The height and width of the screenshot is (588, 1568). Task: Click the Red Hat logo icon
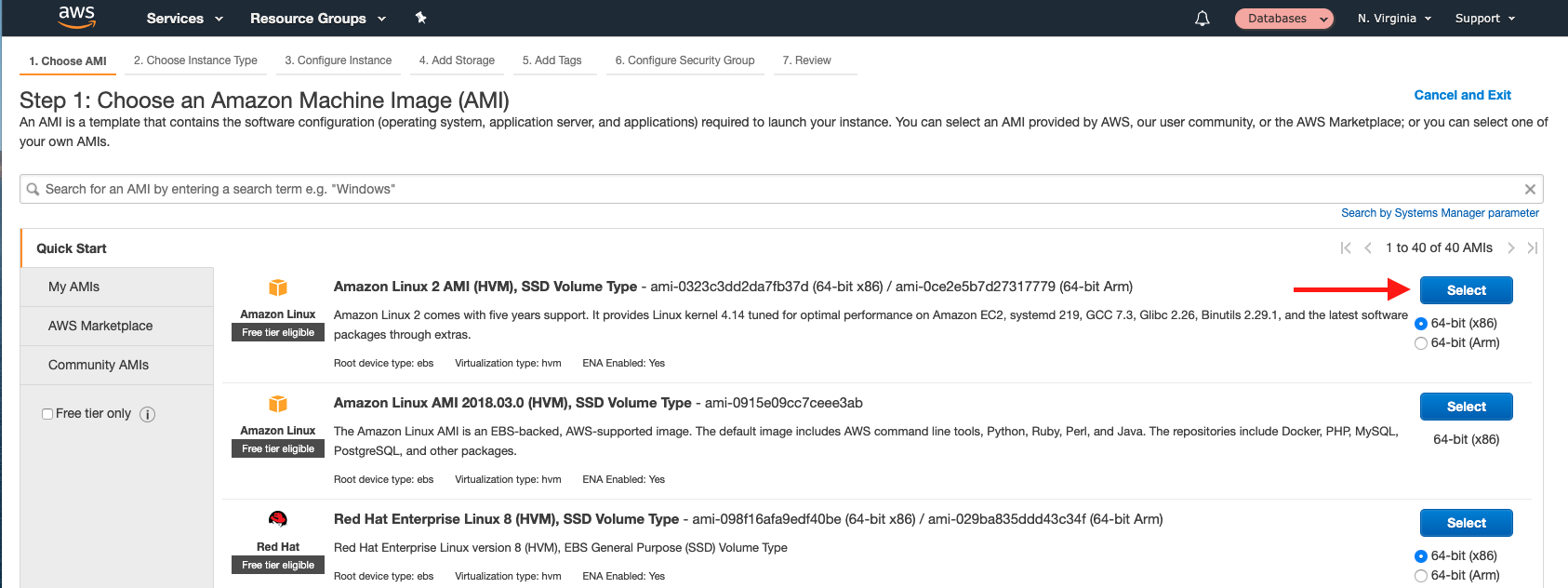click(278, 519)
